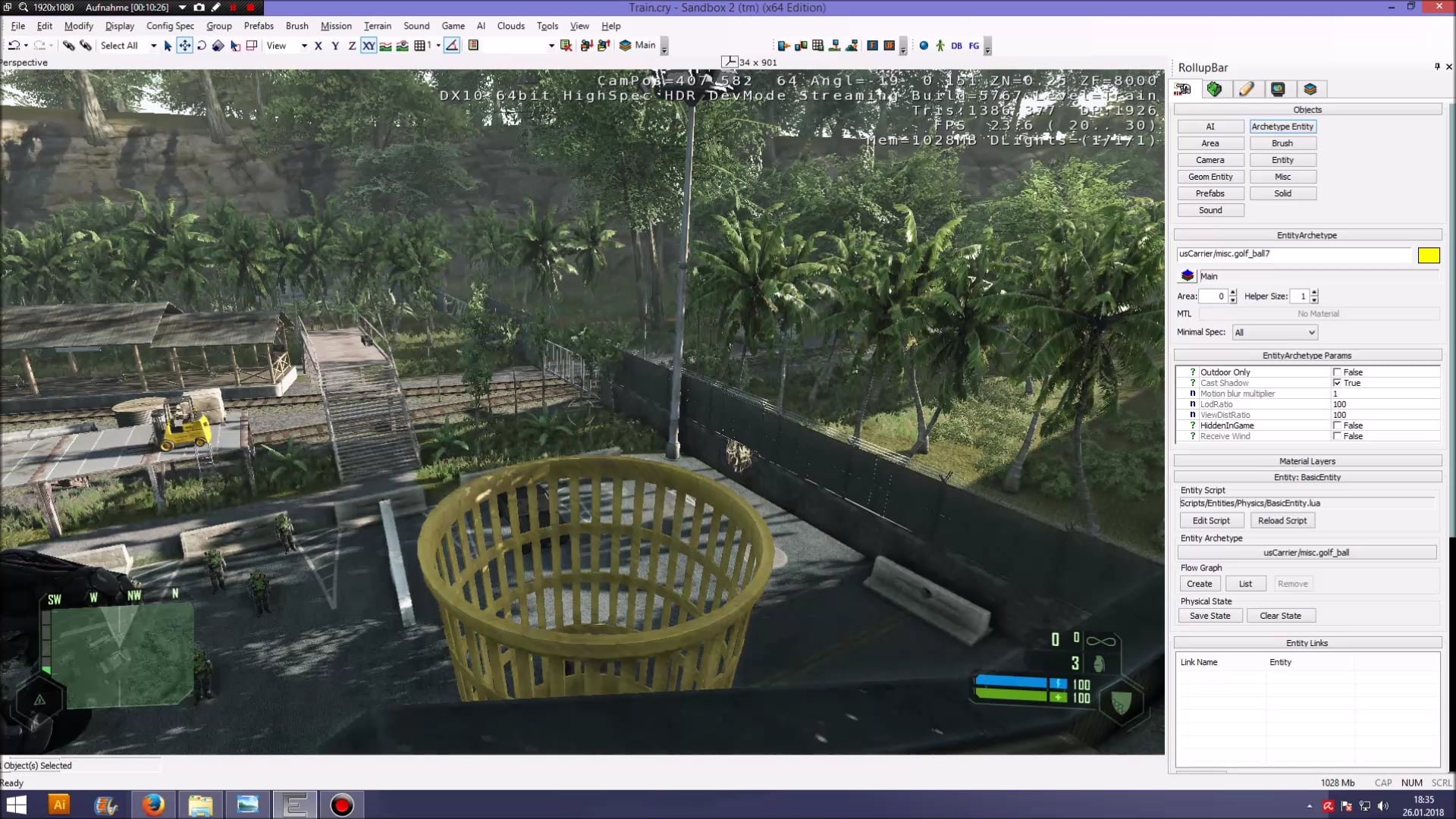Click Save State under Physical State
Screen dimensions: 1456x819
click(x=1210, y=615)
